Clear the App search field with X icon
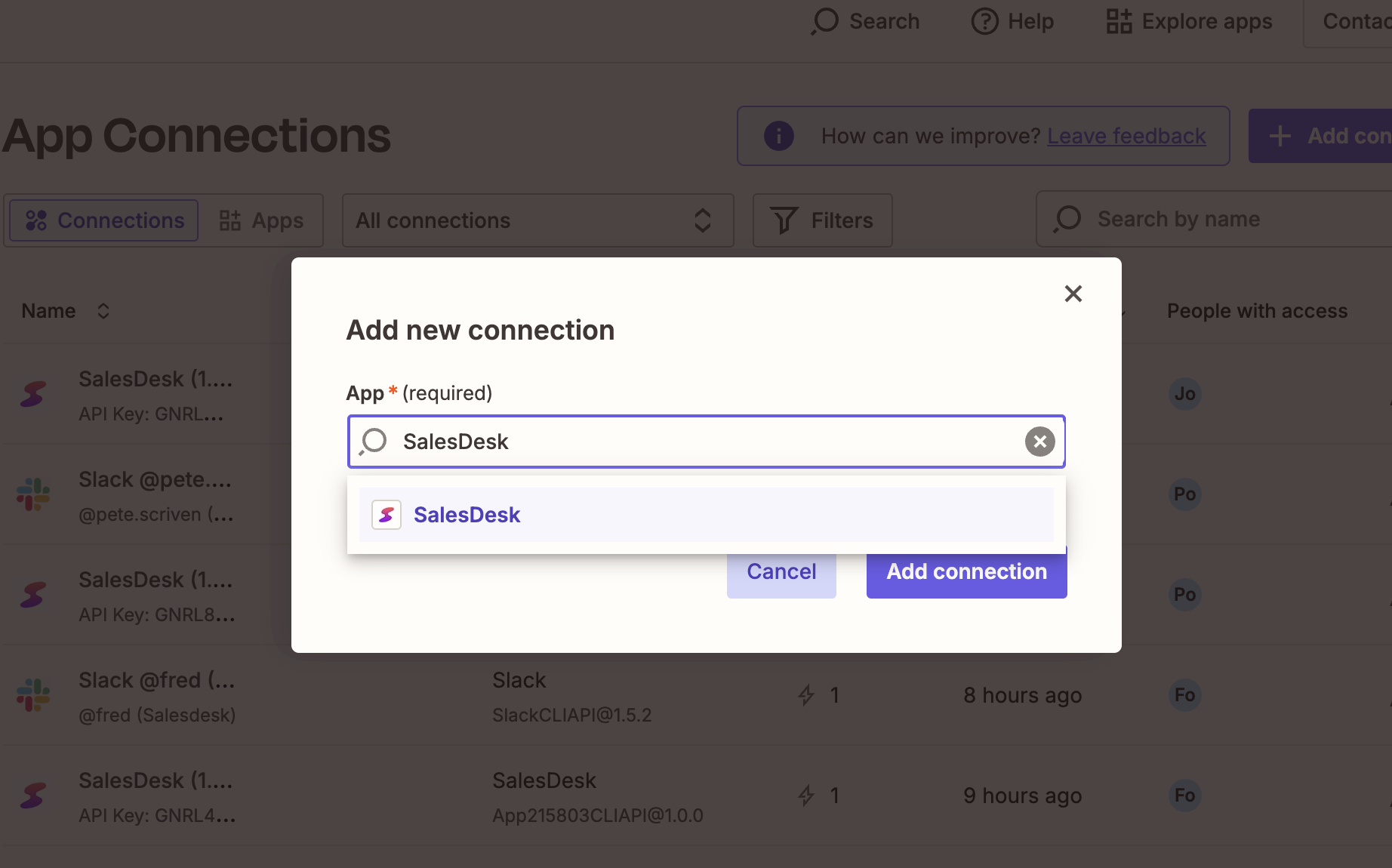Viewport: 1392px width, 868px height. (x=1039, y=442)
